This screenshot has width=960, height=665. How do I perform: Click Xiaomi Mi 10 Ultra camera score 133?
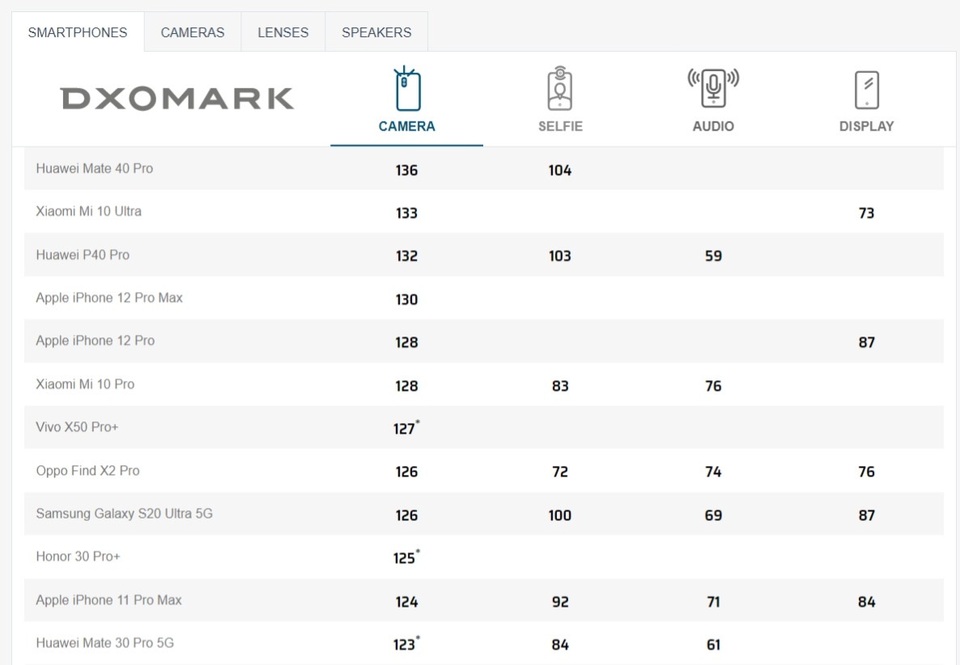[x=407, y=213]
